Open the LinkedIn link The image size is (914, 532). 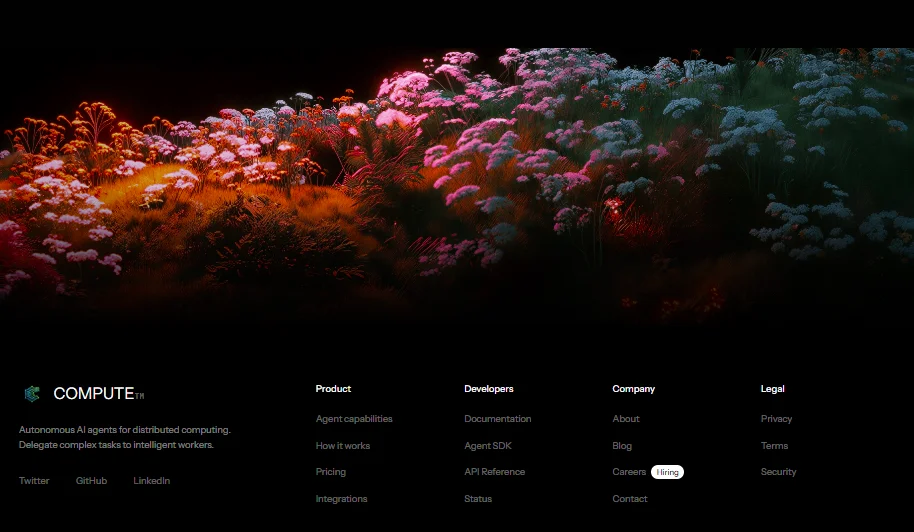pos(152,481)
